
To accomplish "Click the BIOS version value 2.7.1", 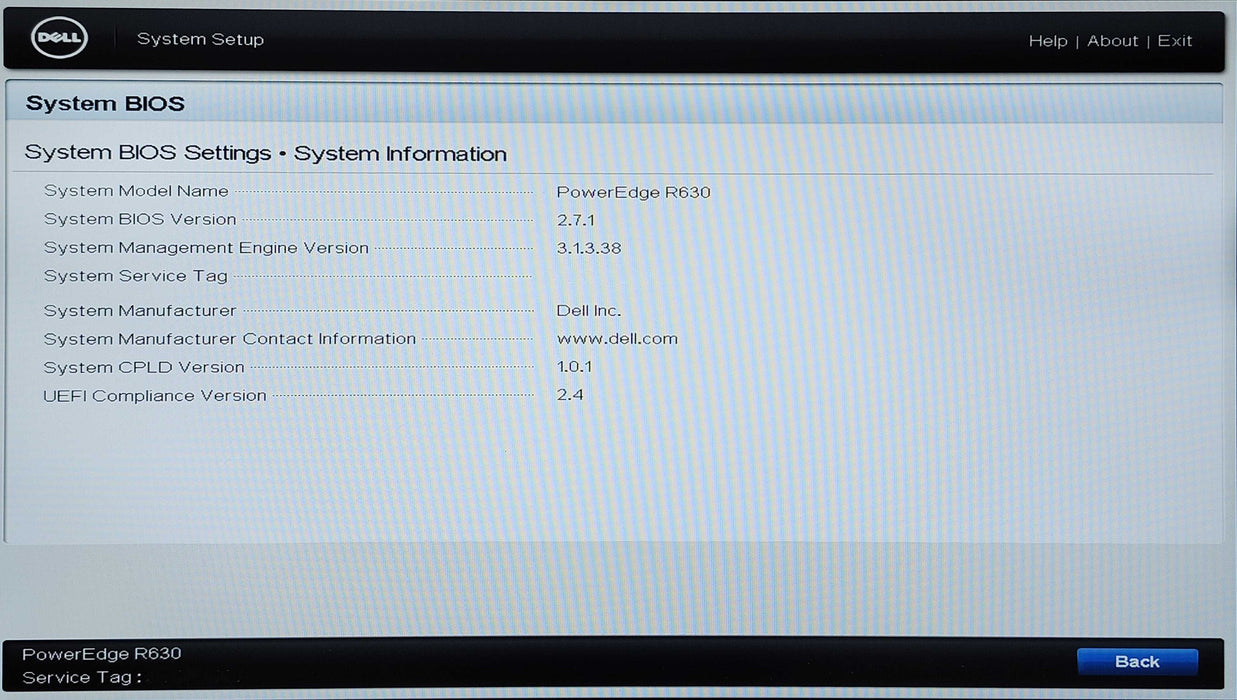I will (x=576, y=220).
